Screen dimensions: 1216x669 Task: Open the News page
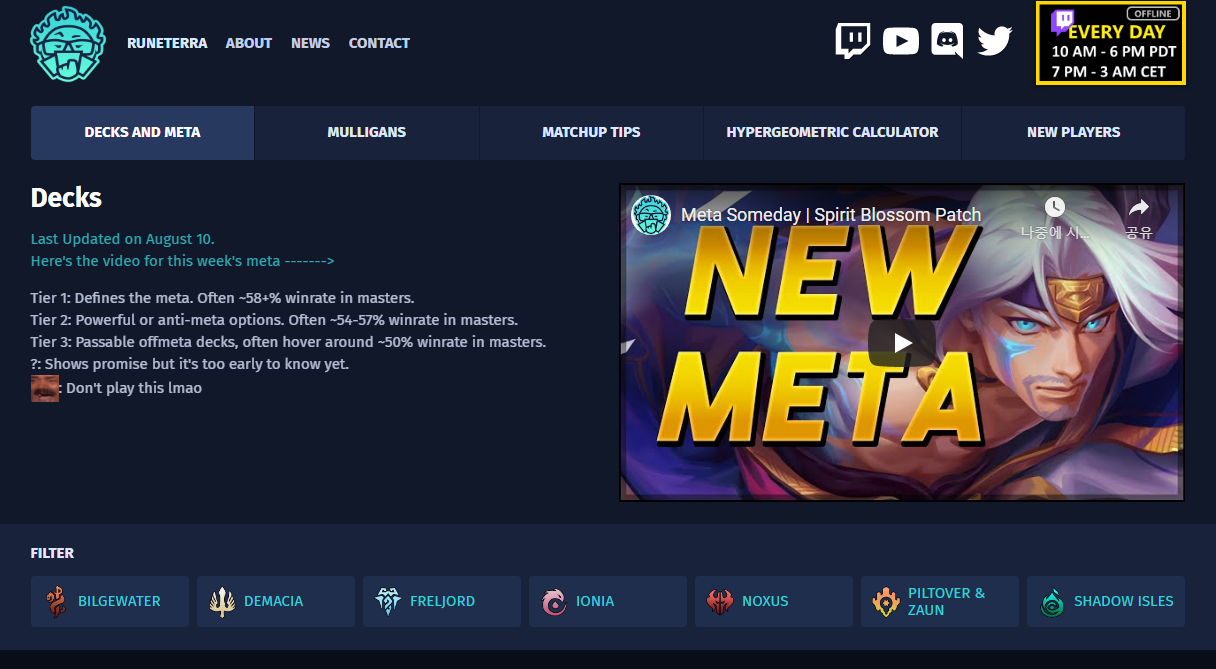pos(310,43)
